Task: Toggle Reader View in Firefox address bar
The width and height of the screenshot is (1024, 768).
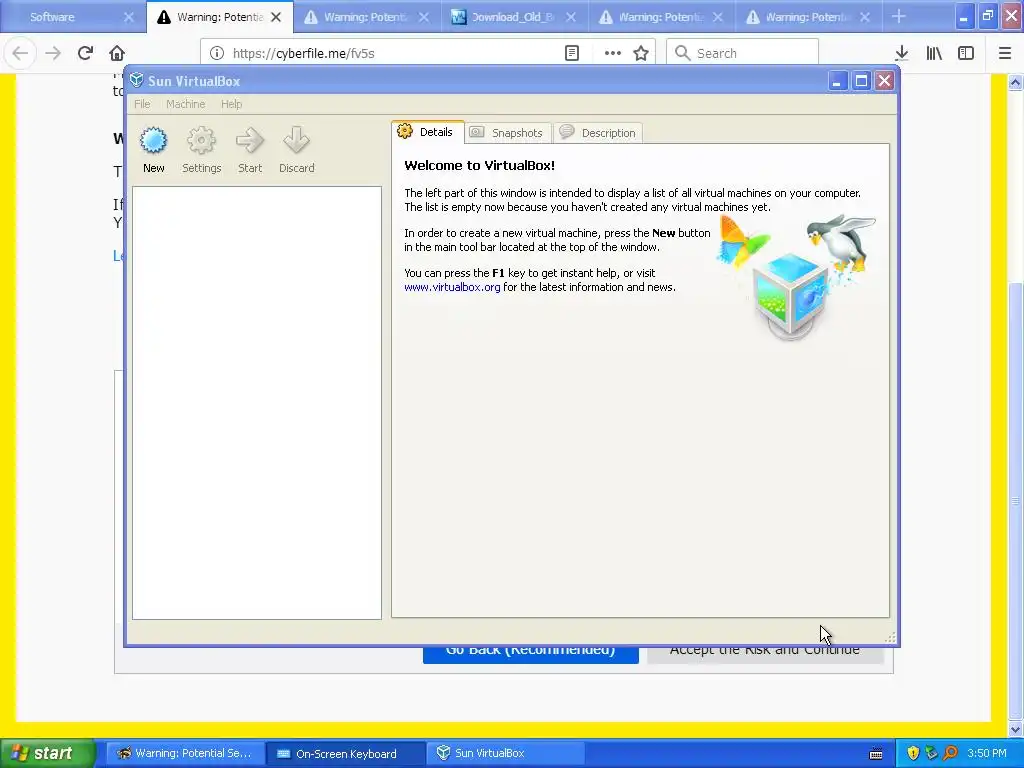Action: 571,53
